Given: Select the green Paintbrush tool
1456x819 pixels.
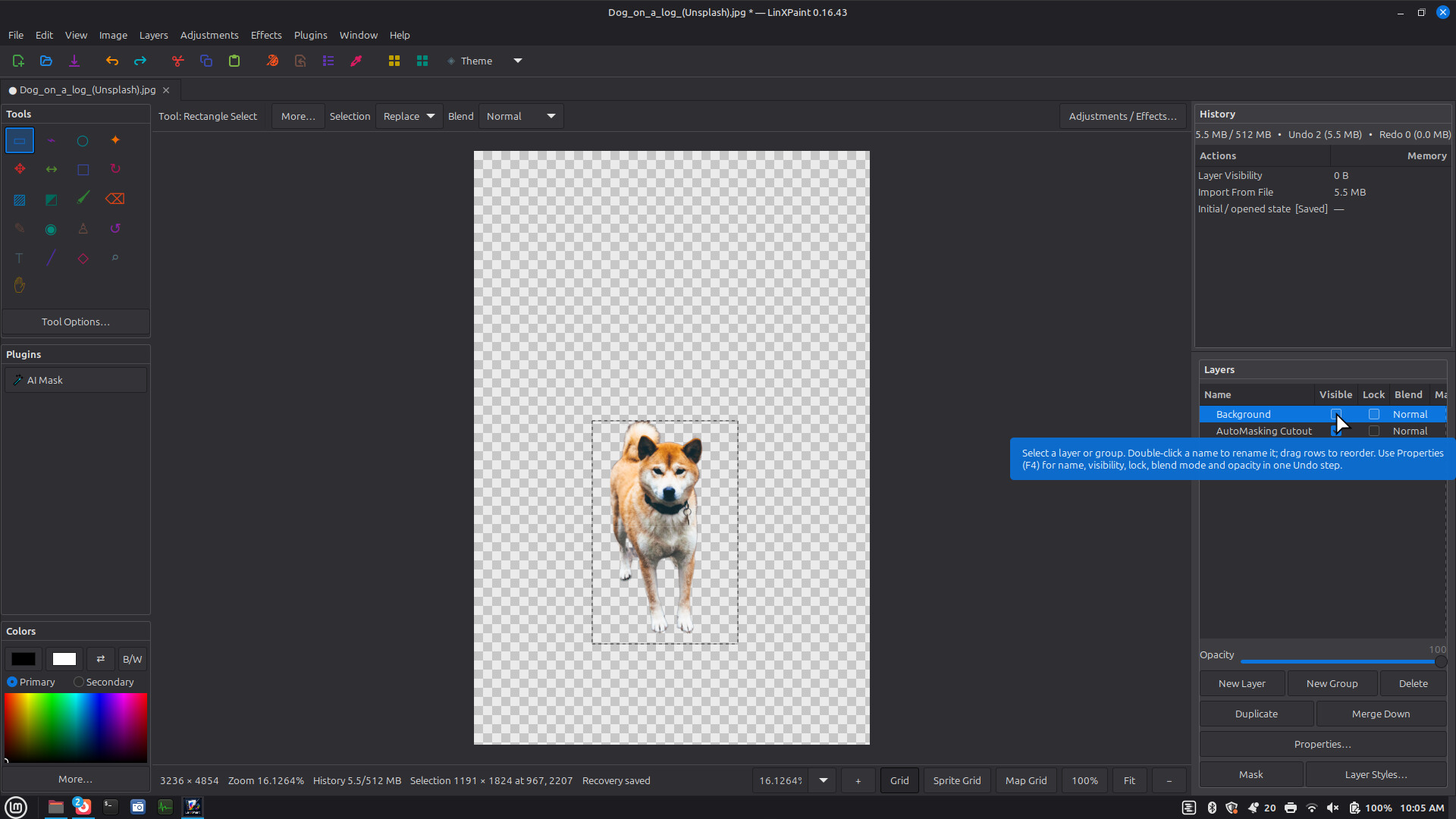Looking at the screenshot, I should tap(83, 199).
